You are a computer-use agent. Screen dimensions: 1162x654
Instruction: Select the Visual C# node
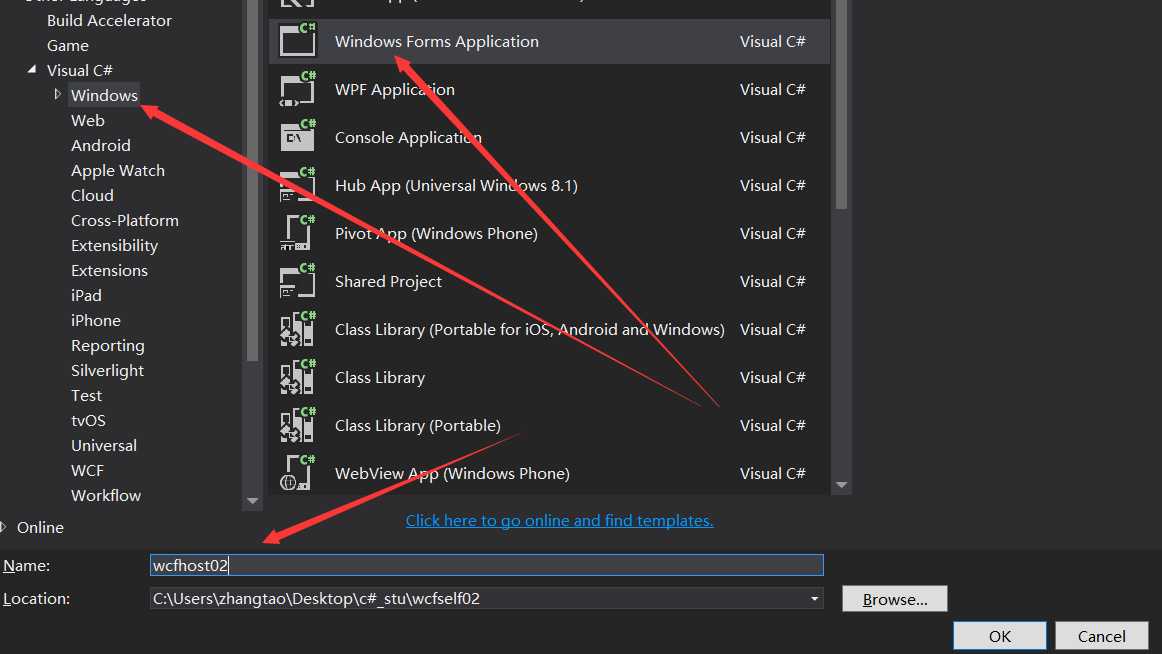click(79, 70)
